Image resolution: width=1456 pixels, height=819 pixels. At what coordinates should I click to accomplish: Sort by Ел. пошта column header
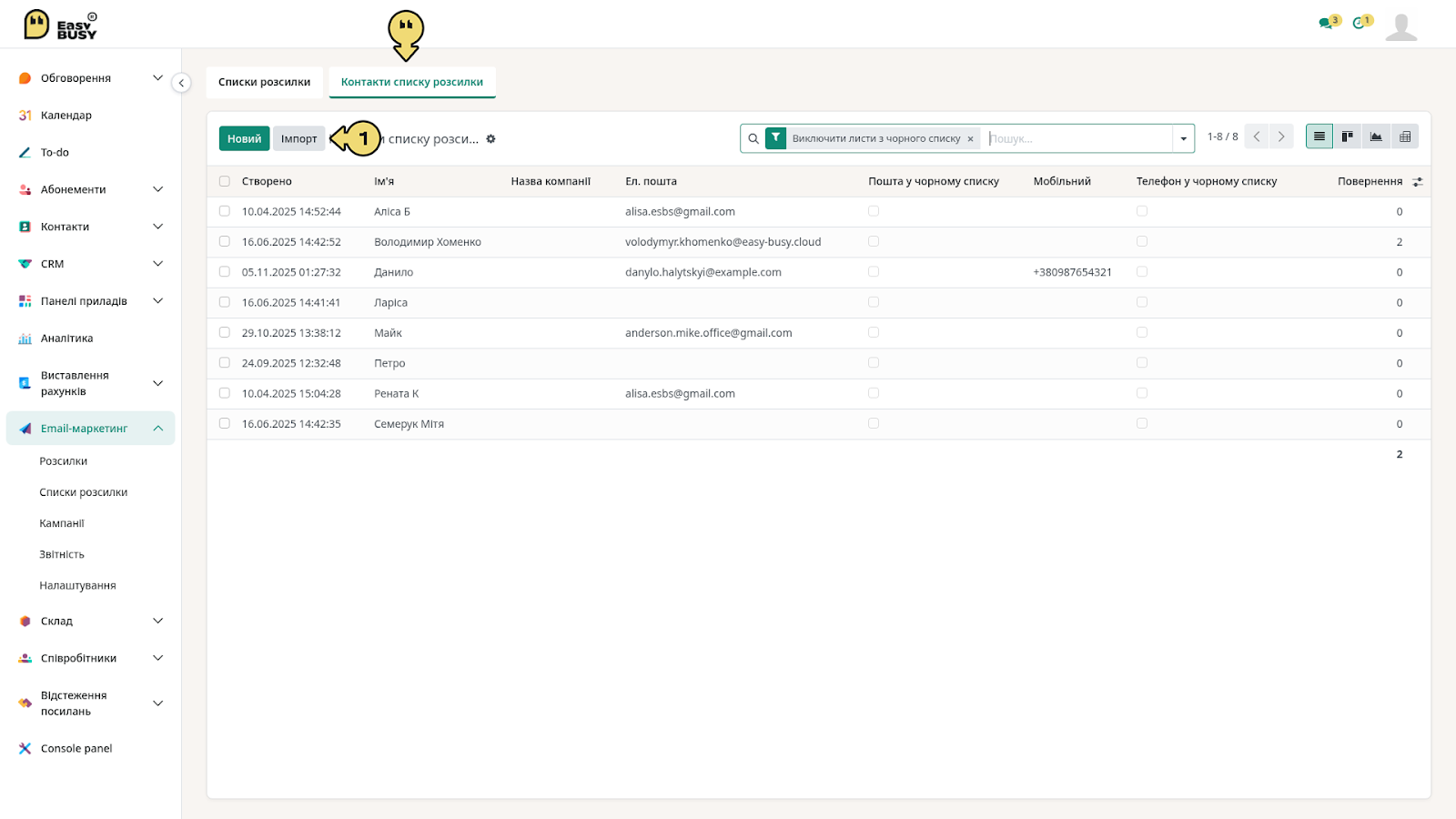tap(651, 181)
